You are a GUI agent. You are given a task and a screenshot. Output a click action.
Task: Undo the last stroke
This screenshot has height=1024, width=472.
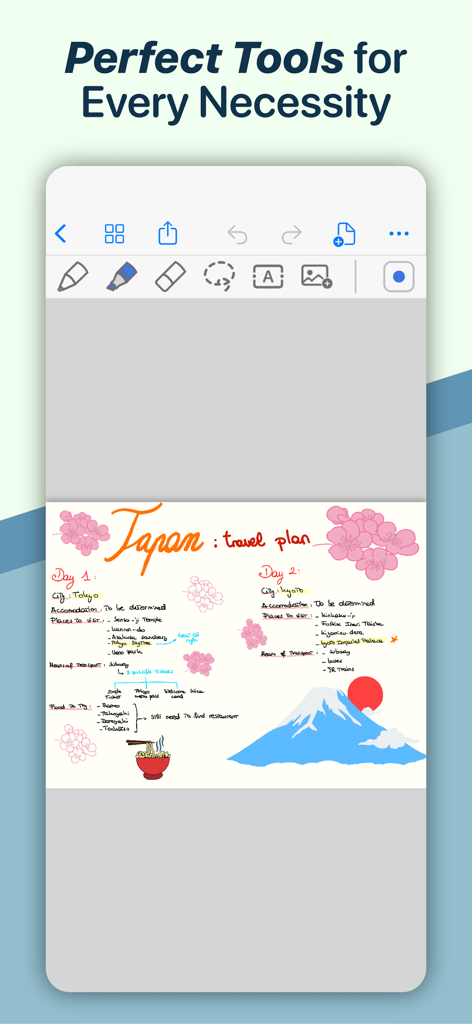coord(237,234)
